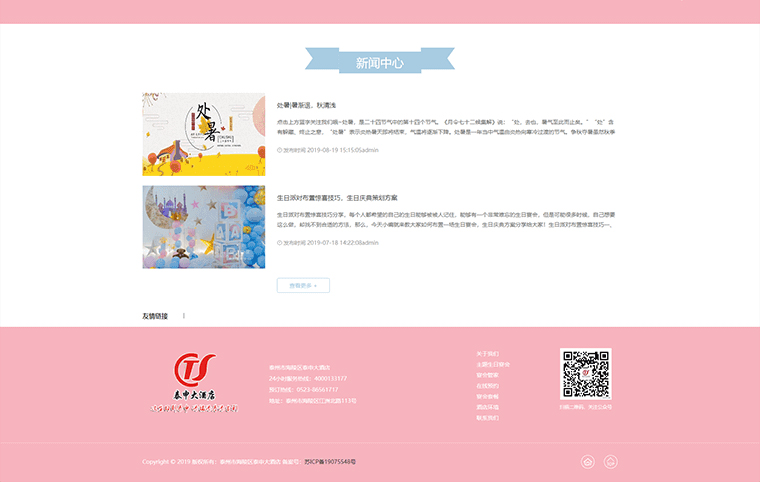The height and width of the screenshot is (482, 760).
Task: Click the clock icon beside 2019-07-18 publish time
Action: [279, 243]
